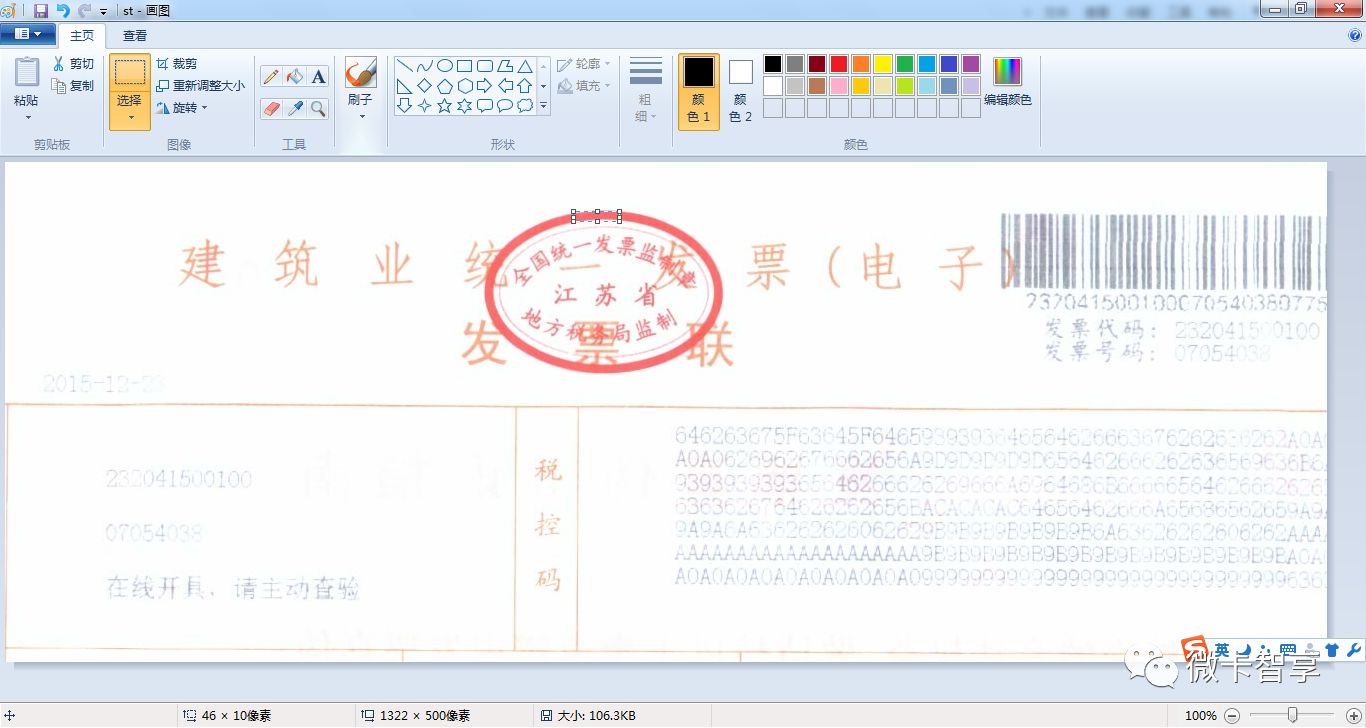Click the zoom out minus button

pos(1232,715)
